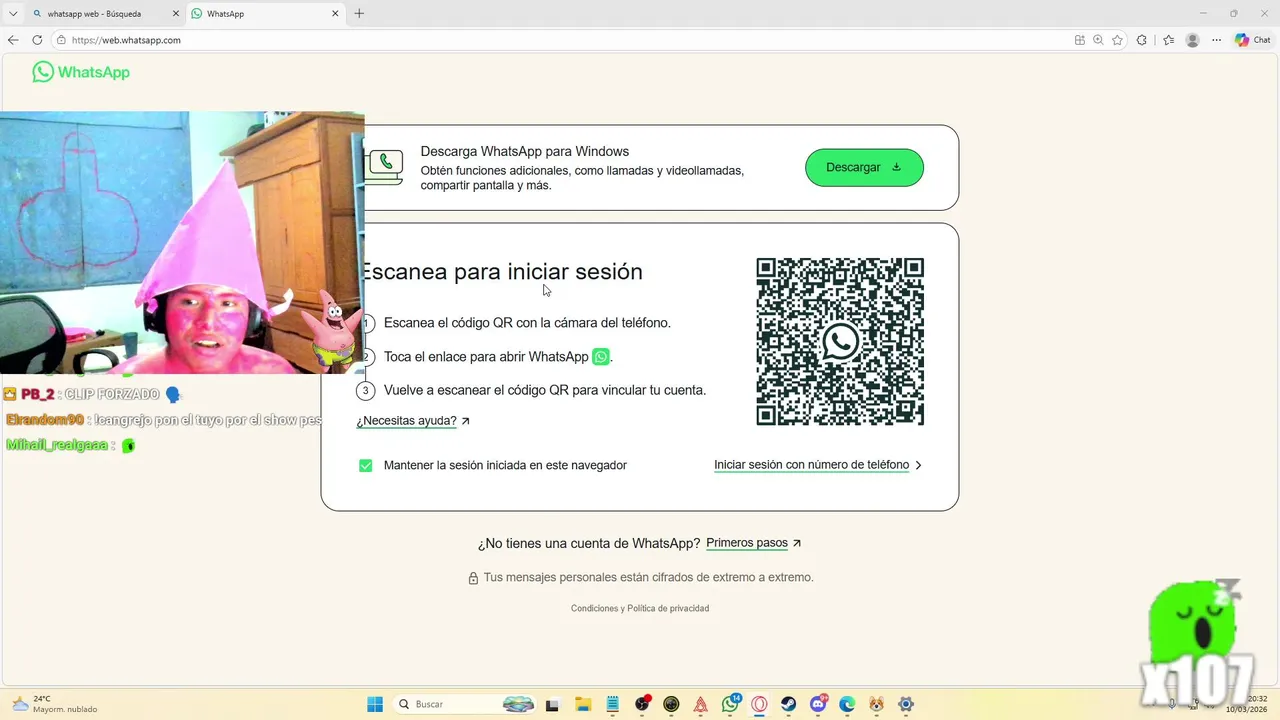The image size is (1280, 720).
Task: Open the Notepad app on the taskbar
Action: click(x=613, y=704)
